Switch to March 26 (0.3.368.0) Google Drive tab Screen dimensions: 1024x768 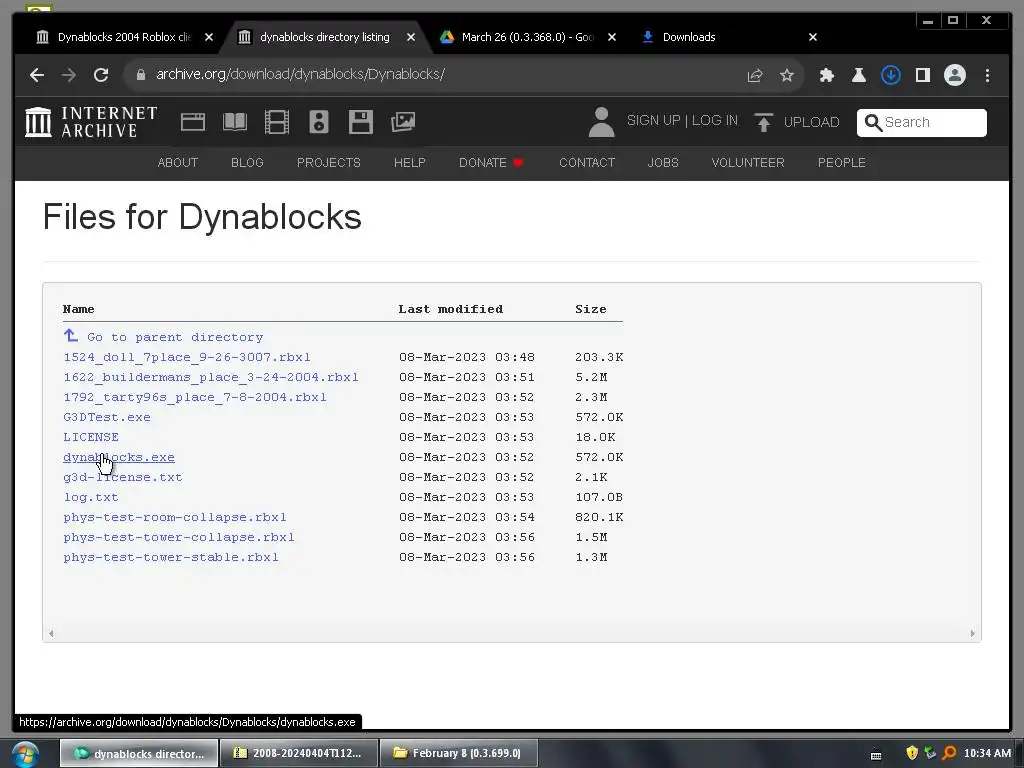tap(528, 37)
